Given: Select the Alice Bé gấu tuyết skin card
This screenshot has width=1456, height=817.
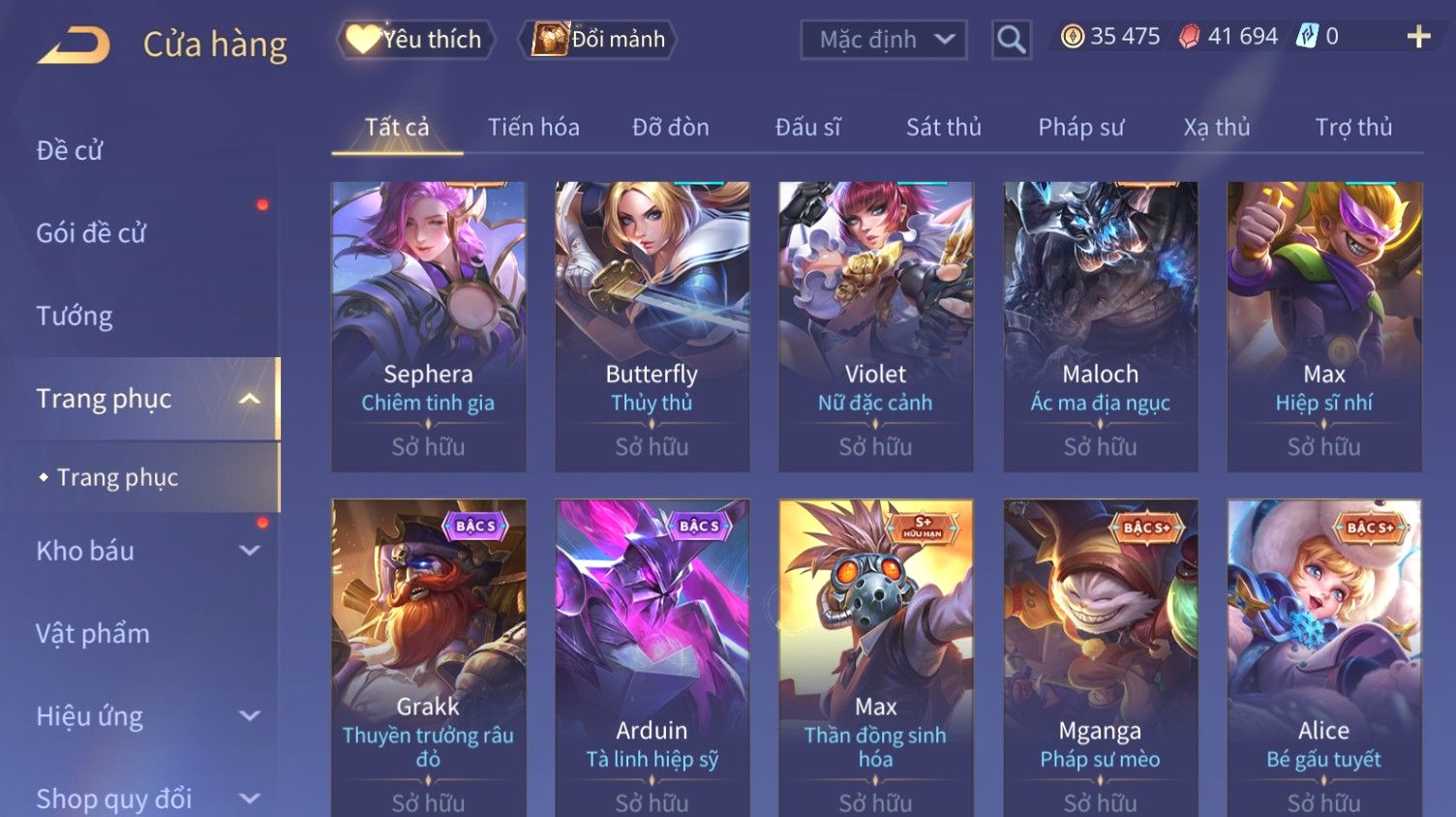Looking at the screenshot, I should [x=1323, y=658].
